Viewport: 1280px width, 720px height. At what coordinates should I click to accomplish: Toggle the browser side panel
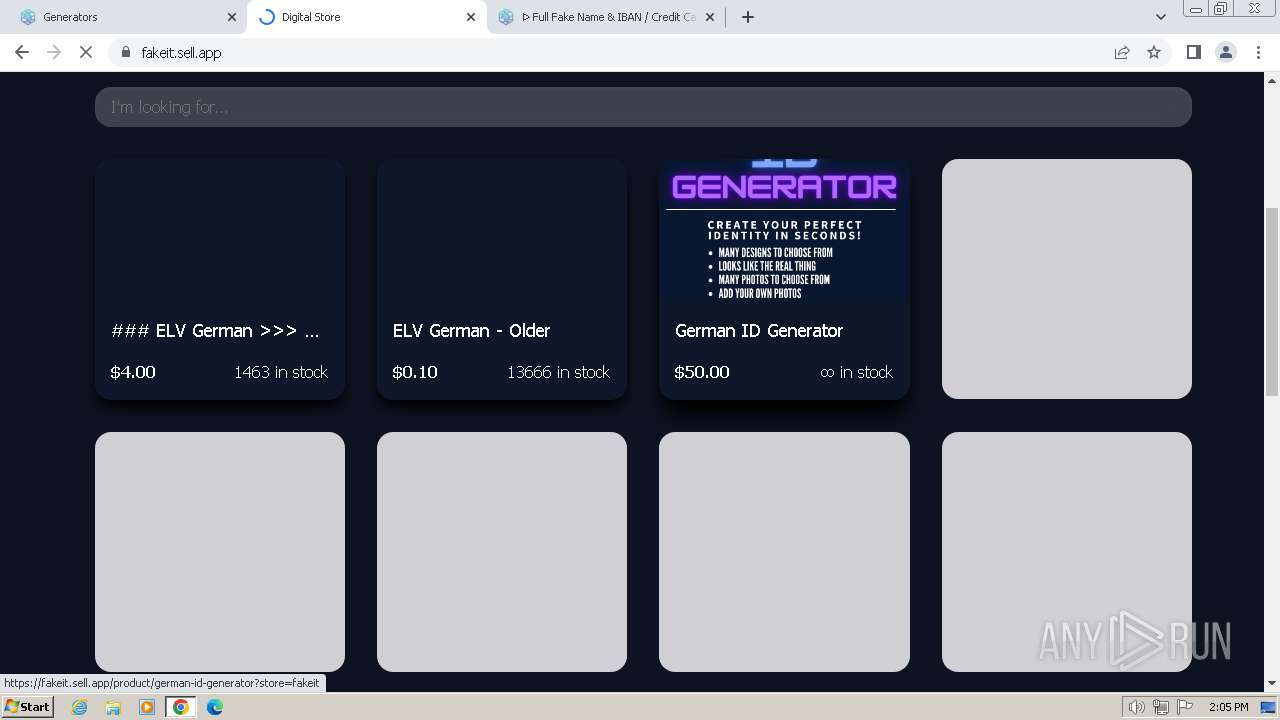click(x=1193, y=52)
